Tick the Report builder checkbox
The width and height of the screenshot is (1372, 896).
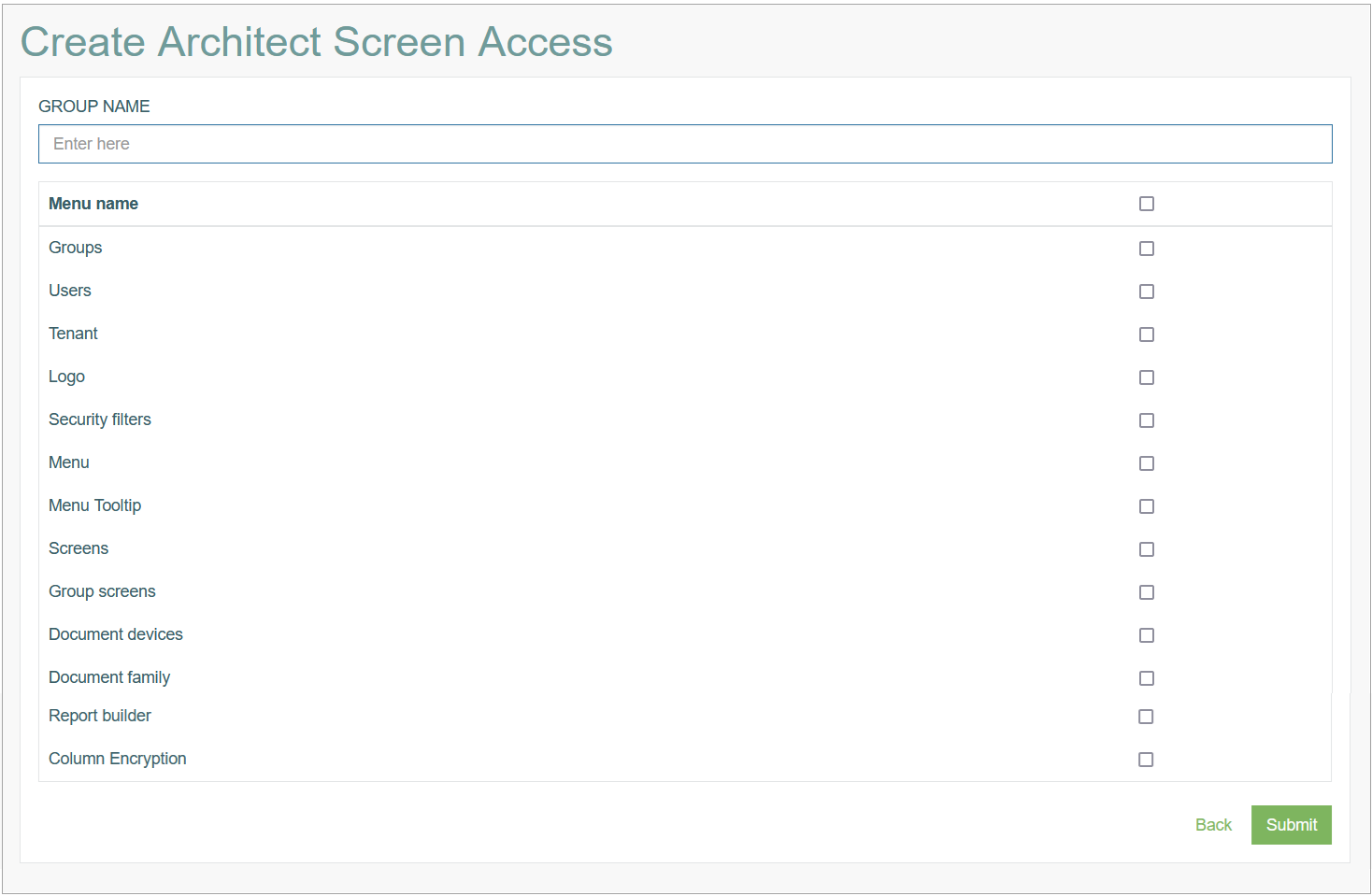1146,717
